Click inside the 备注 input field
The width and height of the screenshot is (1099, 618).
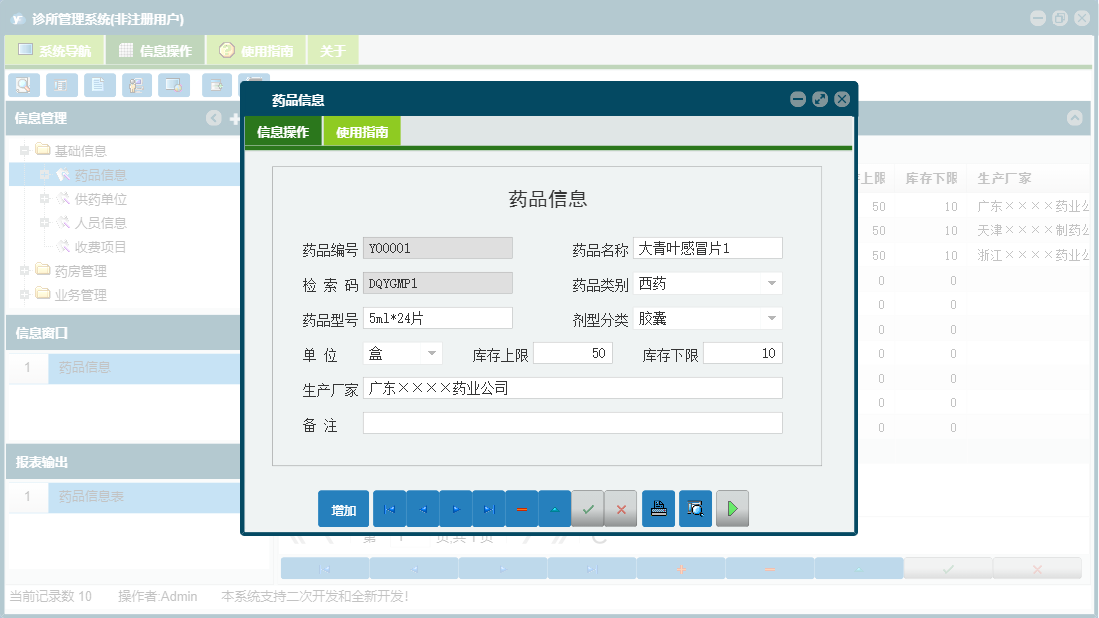pos(572,422)
